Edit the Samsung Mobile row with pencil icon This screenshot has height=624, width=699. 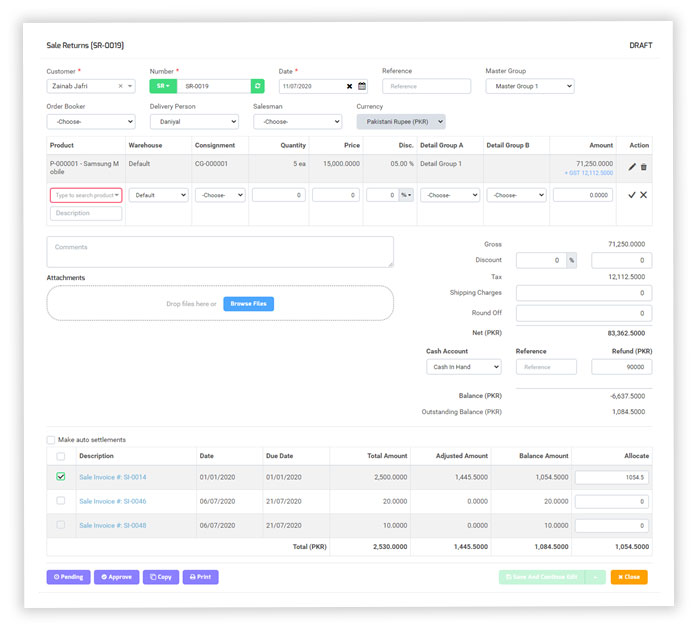632,167
